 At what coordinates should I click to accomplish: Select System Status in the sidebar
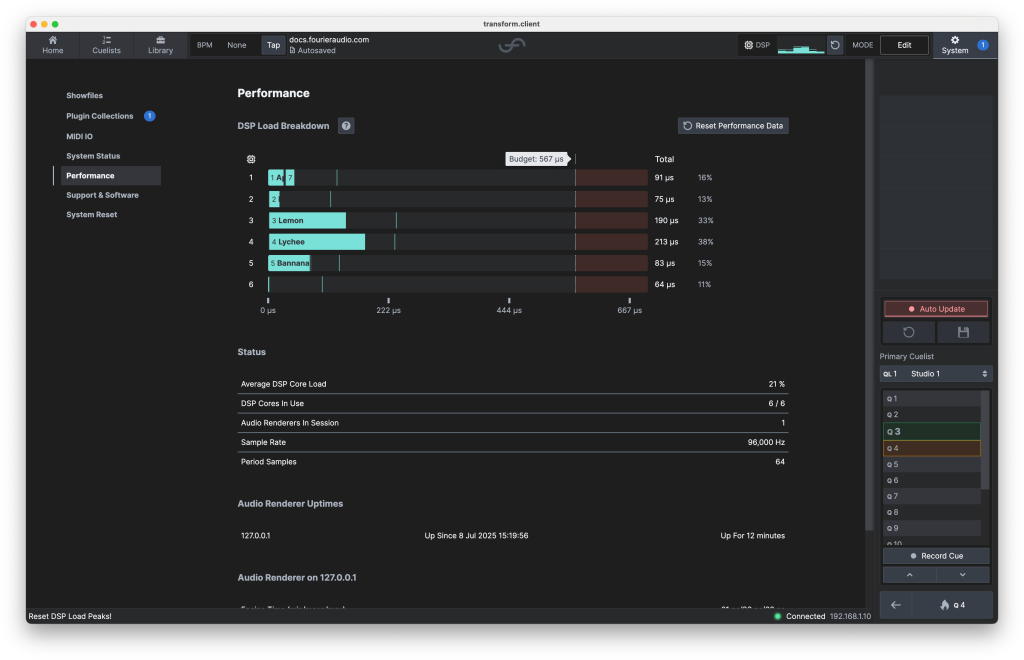coord(93,156)
